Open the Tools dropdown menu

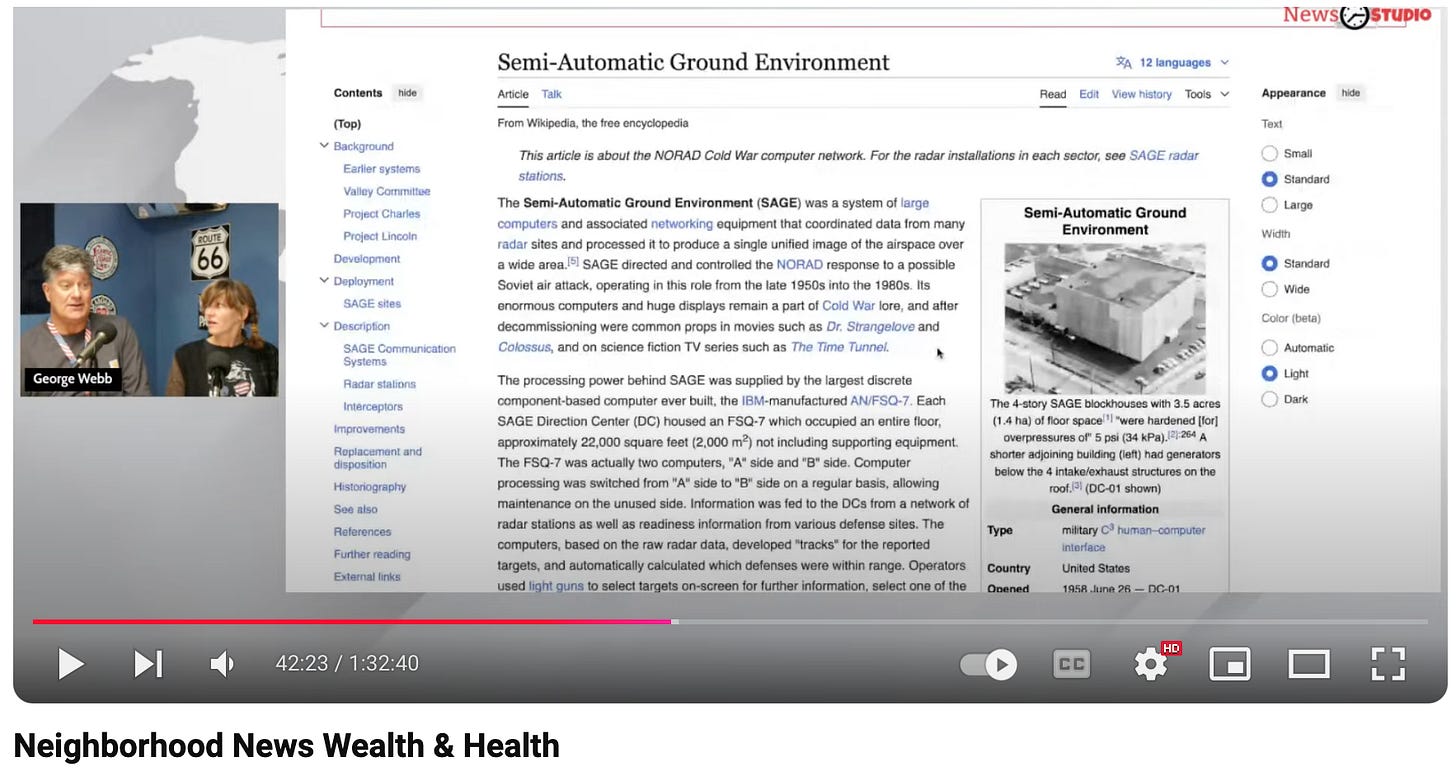click(x=1206, y=94)
